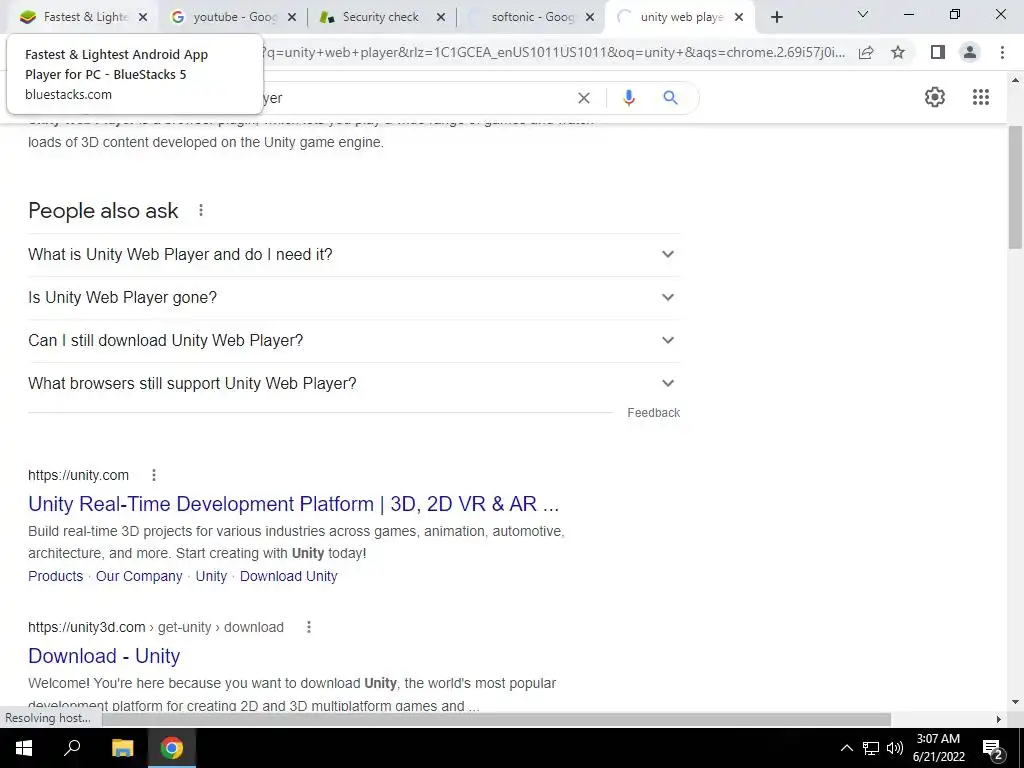Click the https://unity.com URL text
The height and width of the screenshot is (768, 1024).
[78, 475]
